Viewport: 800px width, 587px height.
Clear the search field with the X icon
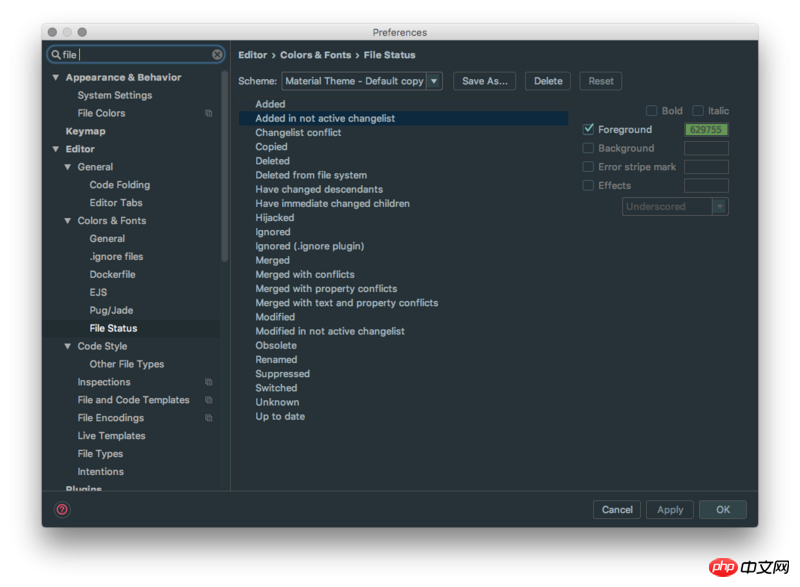[x=217, y=55]
